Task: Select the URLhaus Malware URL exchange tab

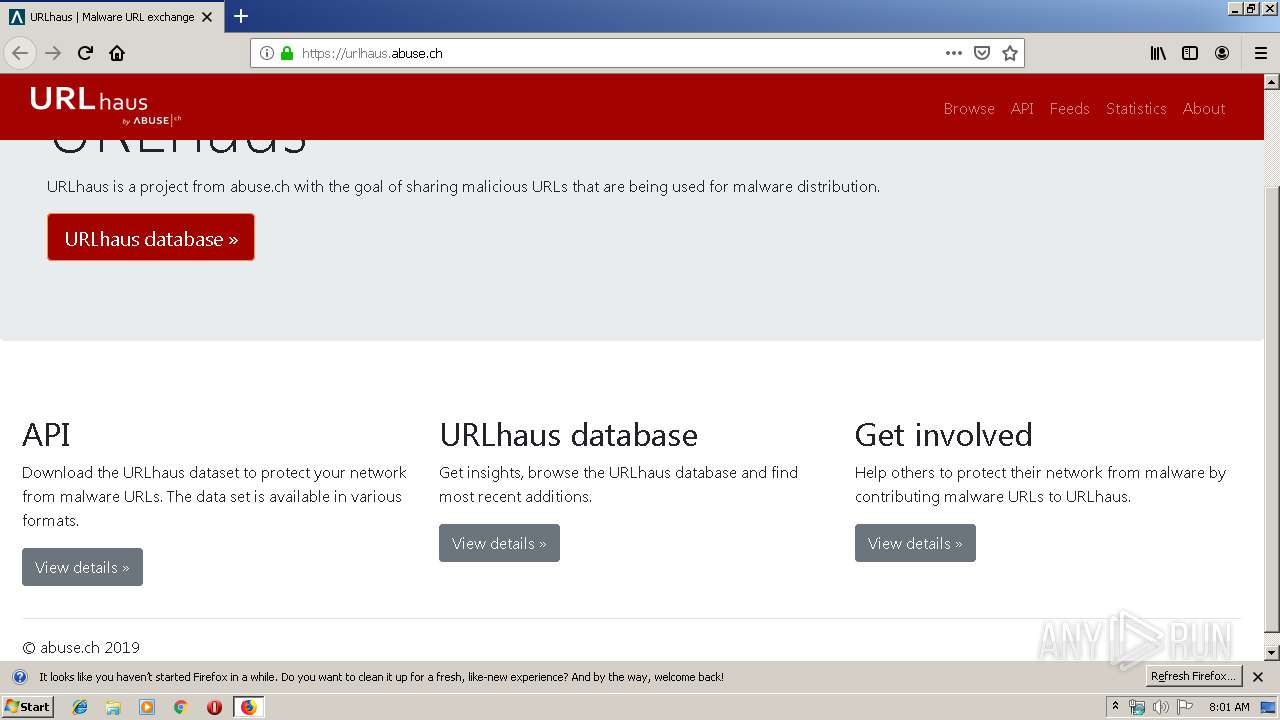Action: tap(111, 16)
